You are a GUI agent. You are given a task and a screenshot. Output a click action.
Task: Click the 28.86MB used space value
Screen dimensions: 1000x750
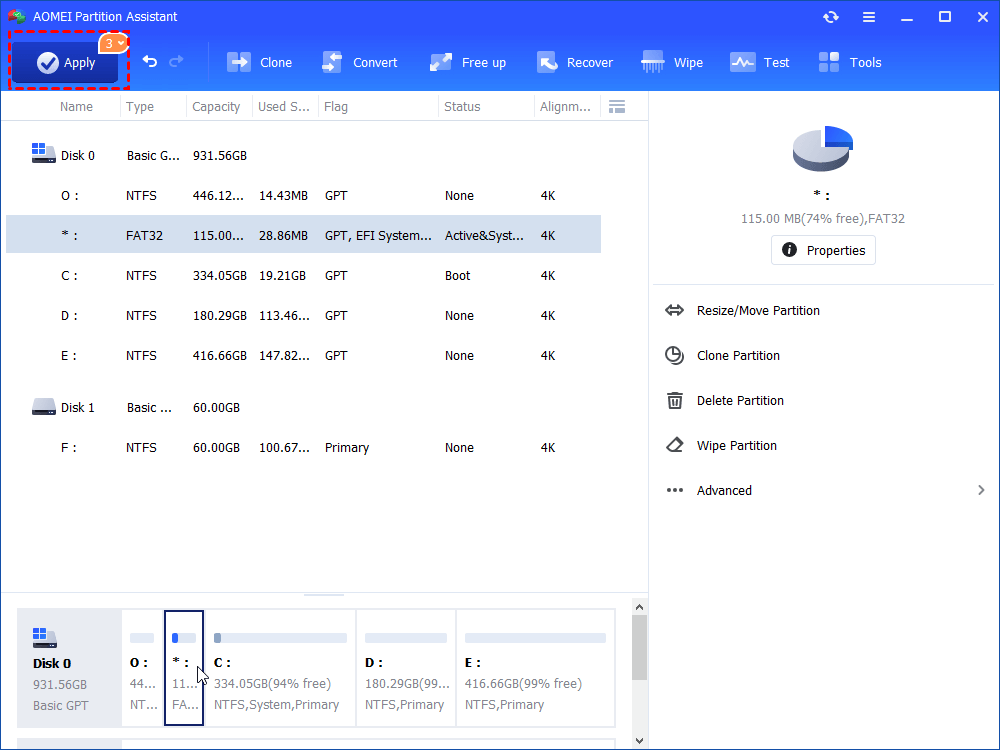click(283, 235)
